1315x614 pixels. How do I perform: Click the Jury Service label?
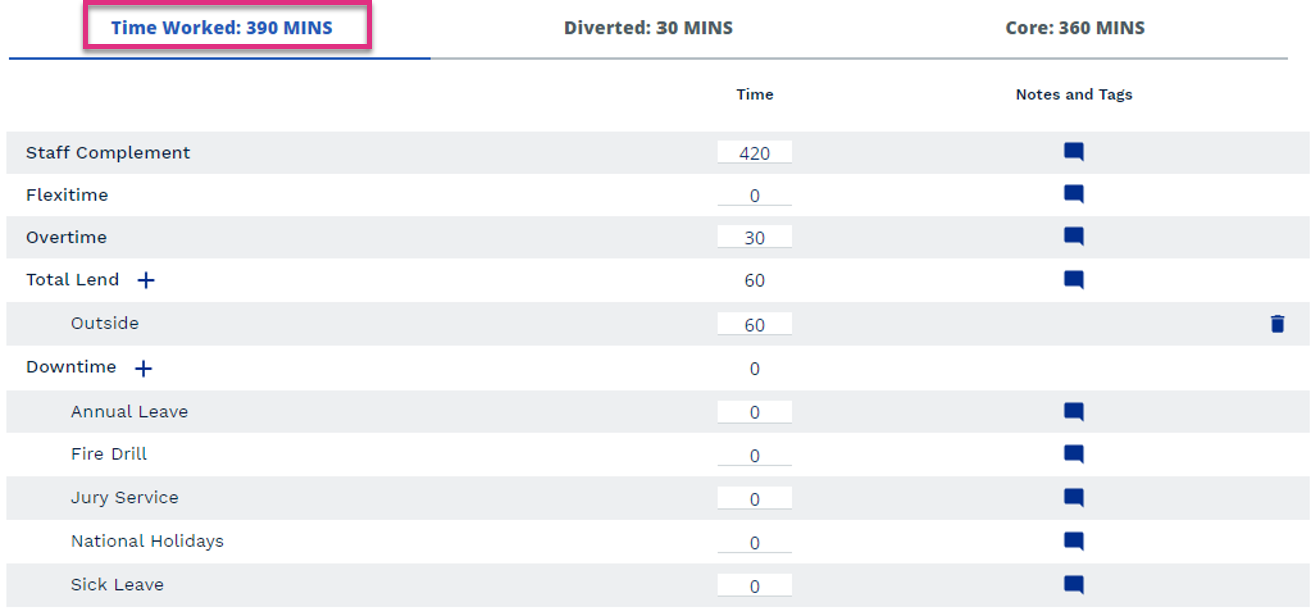125,497
